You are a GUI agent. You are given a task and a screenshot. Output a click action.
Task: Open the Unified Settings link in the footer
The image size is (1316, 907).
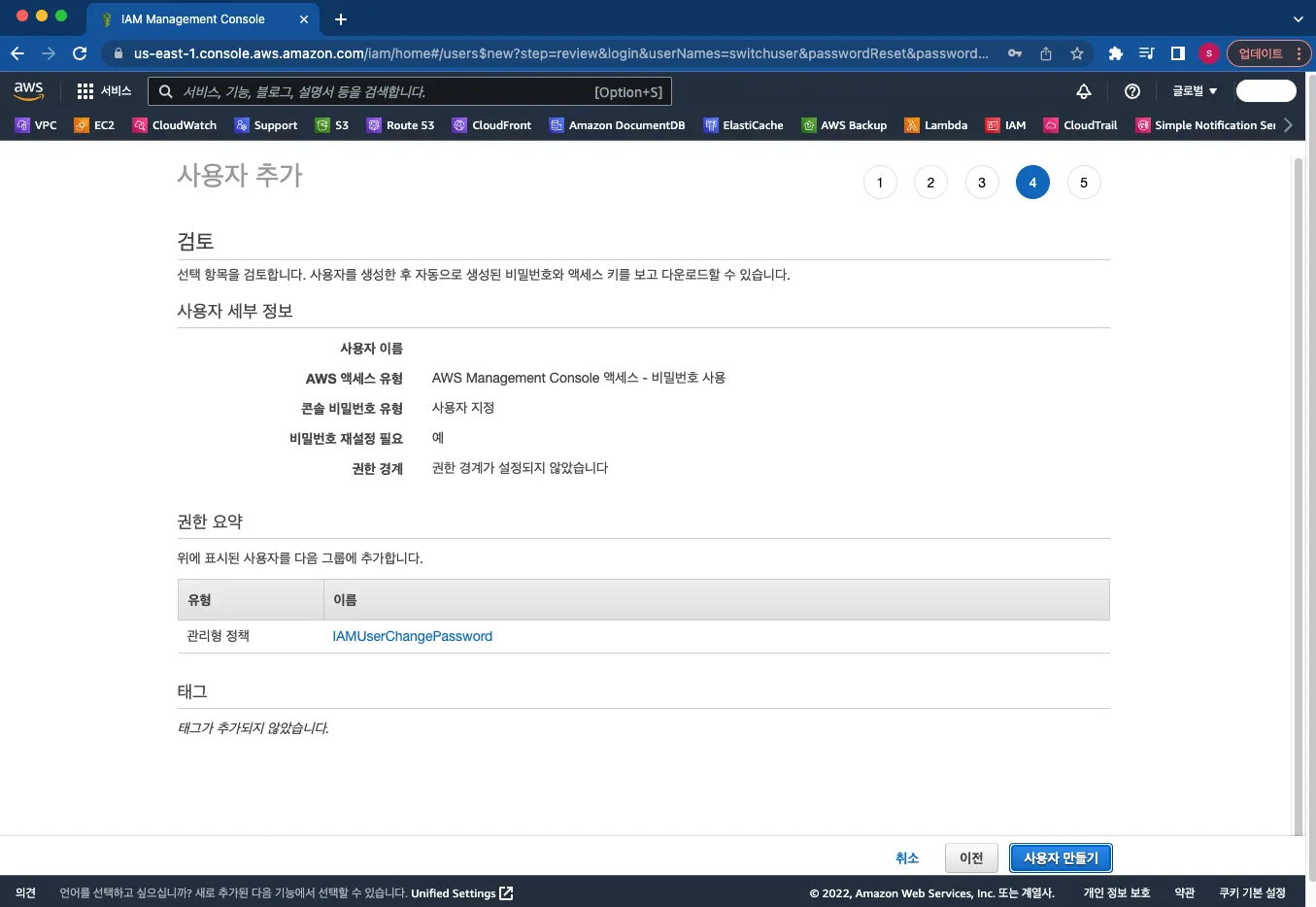[461, 893]
